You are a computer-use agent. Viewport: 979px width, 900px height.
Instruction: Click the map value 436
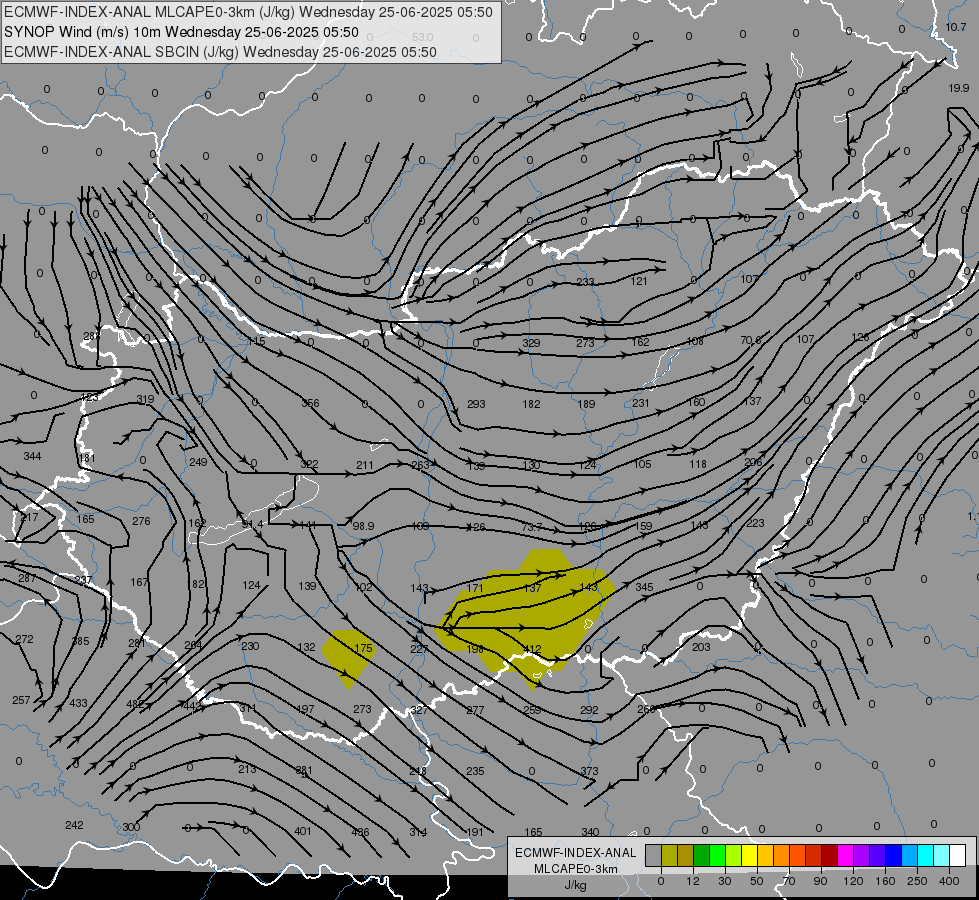click(360, 832)
